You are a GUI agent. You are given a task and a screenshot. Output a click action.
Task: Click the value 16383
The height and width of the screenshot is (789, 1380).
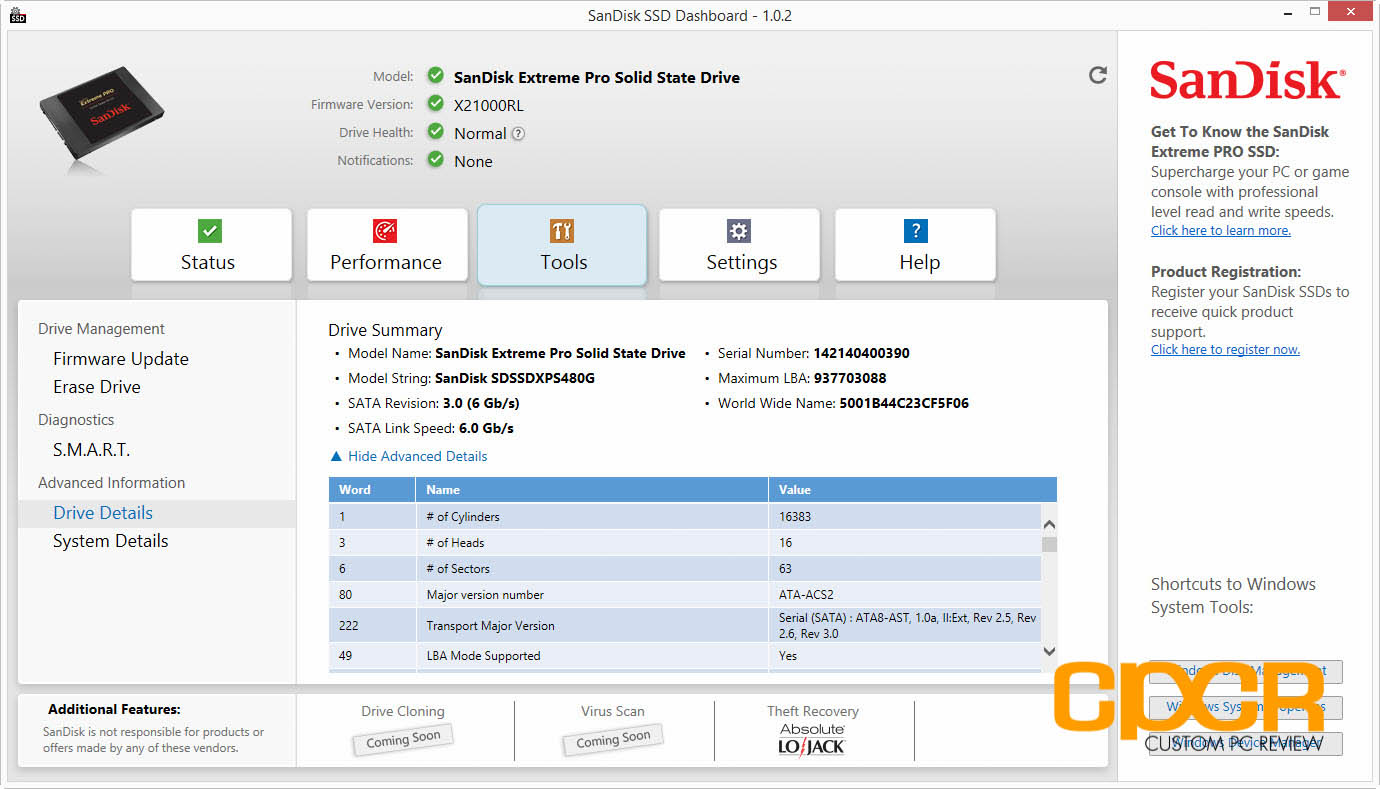pos(796,517)
